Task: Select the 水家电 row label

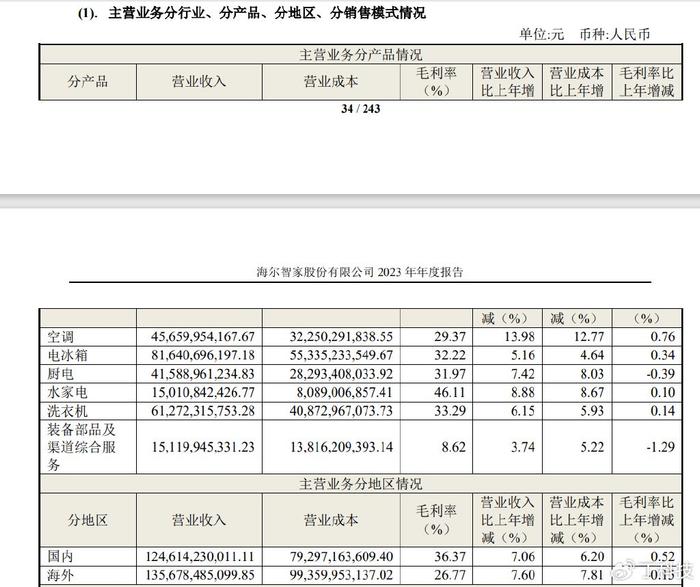Action: click(x=67, y=392)
